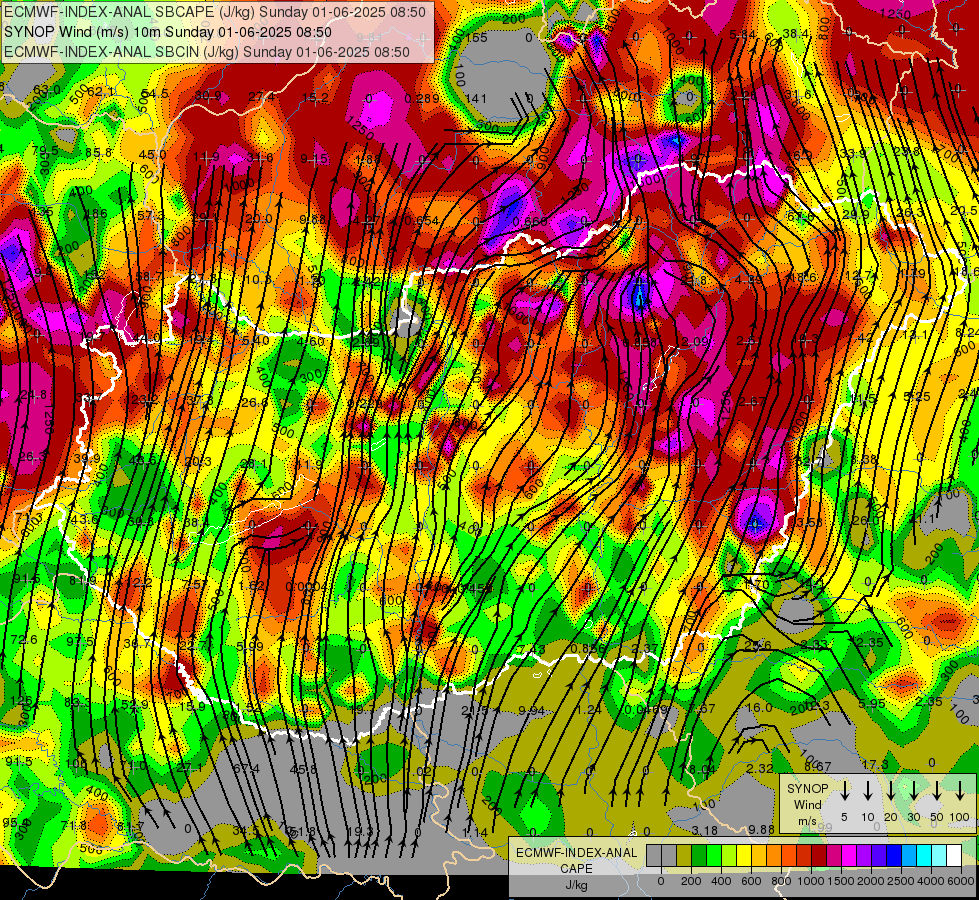Screen dimensions: 979x900
Task: Click the 7.43 map value
Action: (x=531, y=650)
